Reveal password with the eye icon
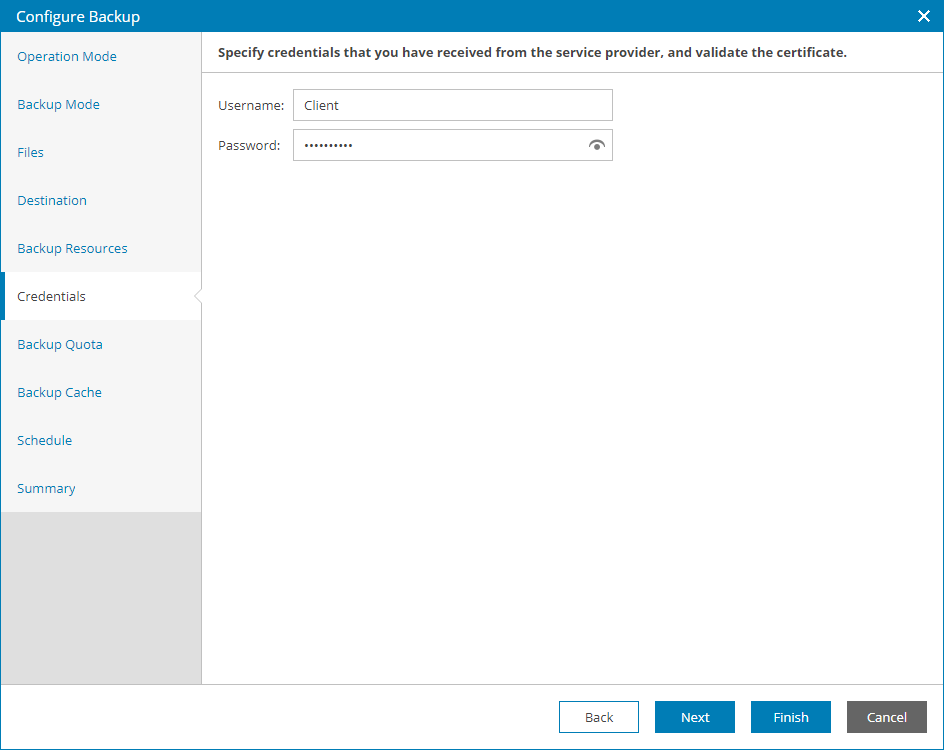This screenshot has height=750, width=944. click(x=597, y=146)
